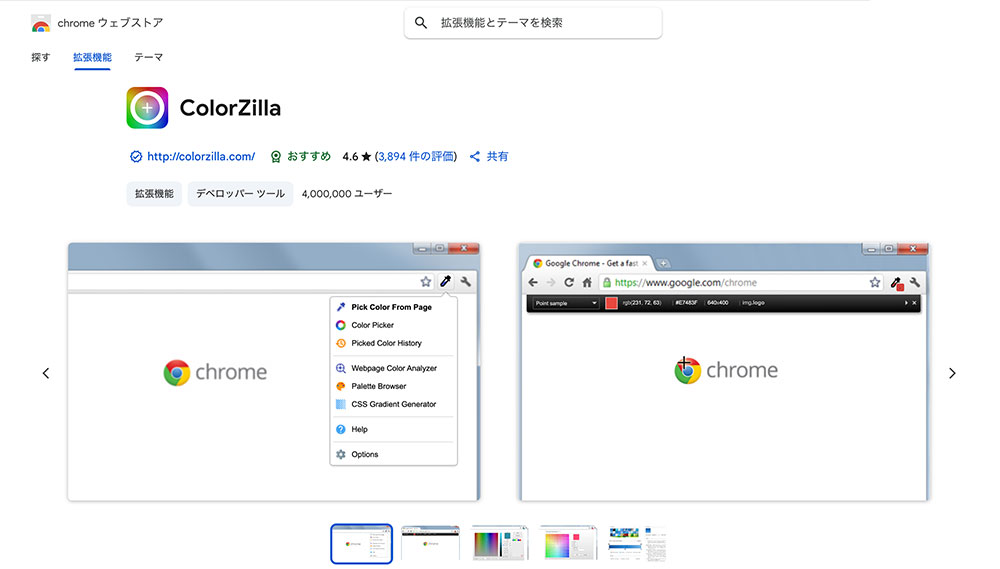
Task: Click the ColorZilla extension logo
Action: (147, 108)
